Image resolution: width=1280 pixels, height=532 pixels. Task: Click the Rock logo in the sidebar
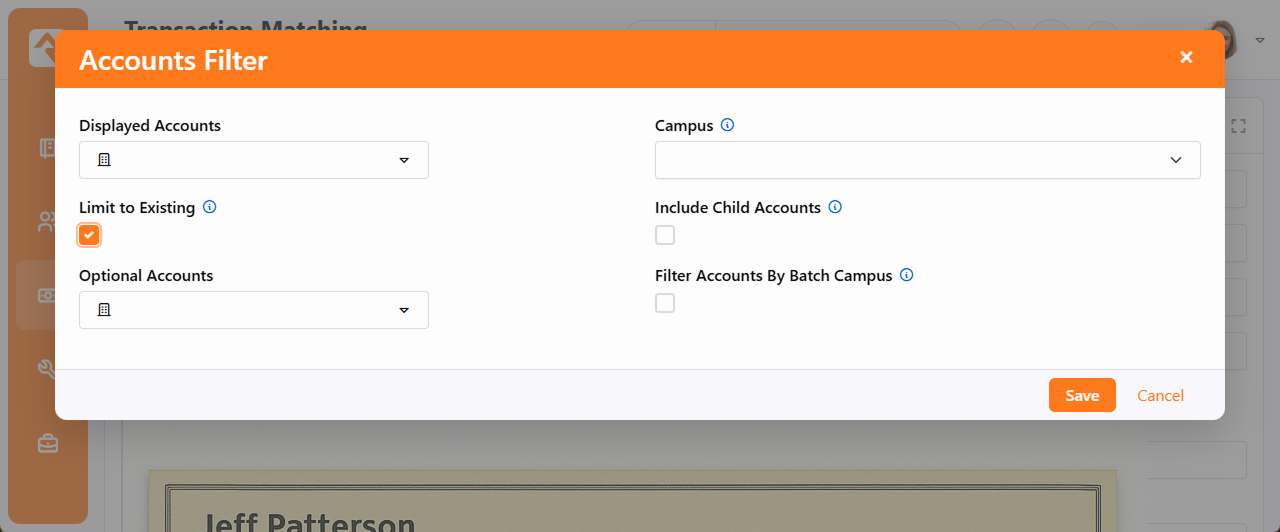pos(44,45)
